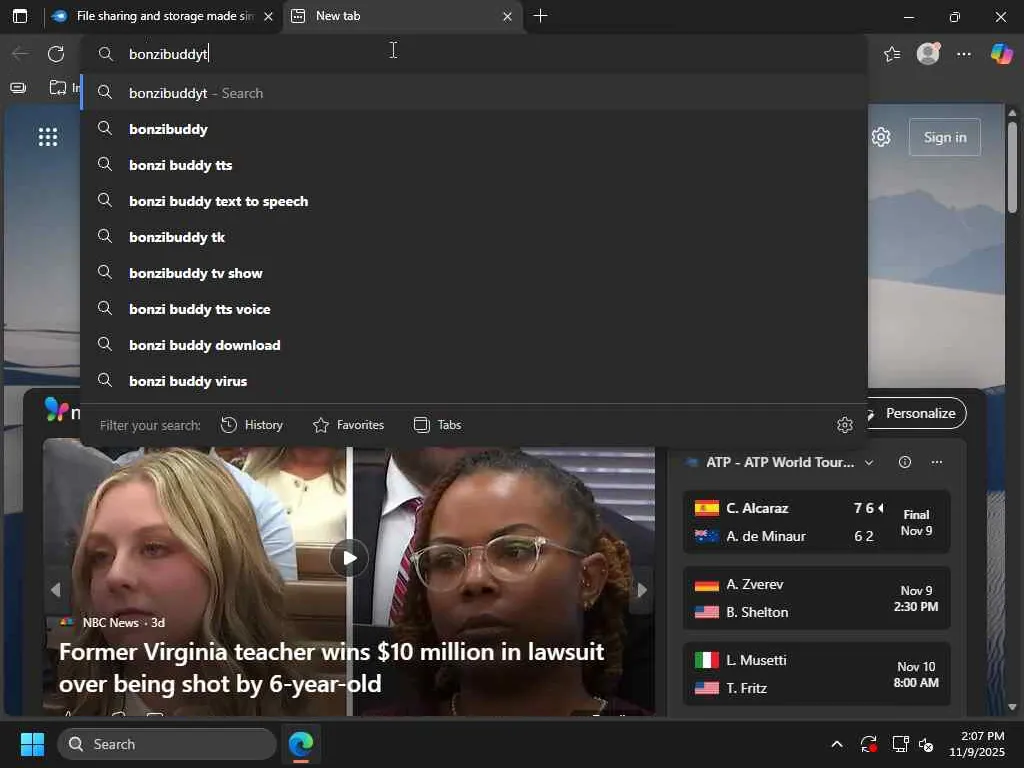Click the Windows taskbar Search box
1024x768 pixels.
167,744
